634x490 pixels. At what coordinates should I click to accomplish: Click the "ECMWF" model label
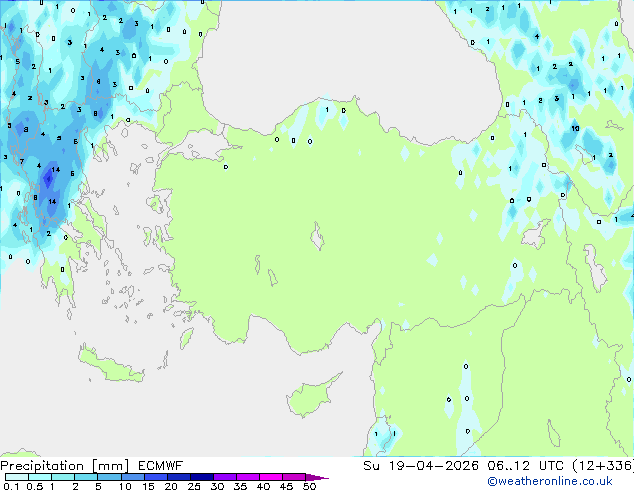(x=161, y=466)
